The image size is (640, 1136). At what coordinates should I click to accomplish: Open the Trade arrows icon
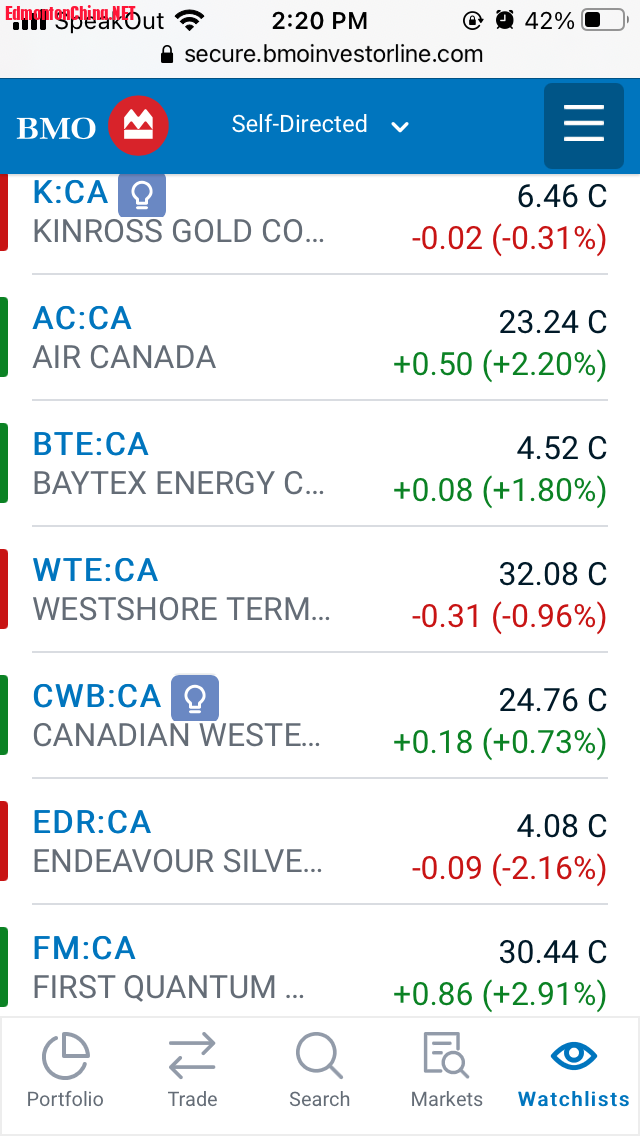tap(192, 1056)
